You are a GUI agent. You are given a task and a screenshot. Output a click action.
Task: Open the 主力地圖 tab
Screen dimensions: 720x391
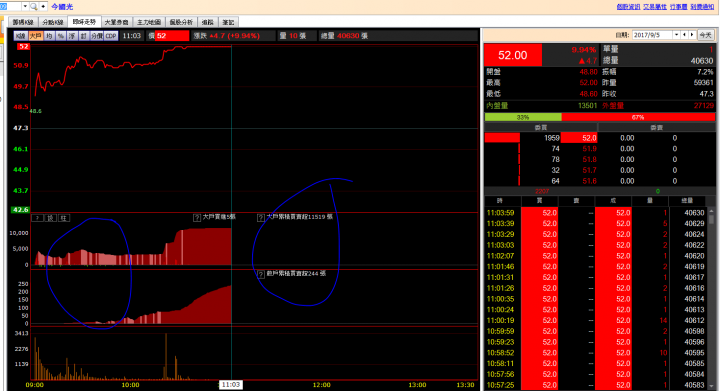click(x=149, y=22)
